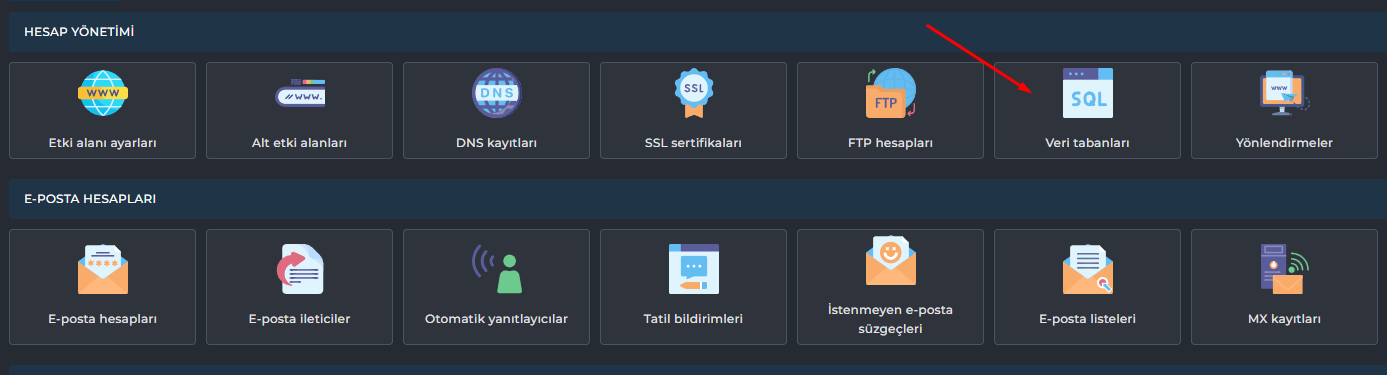This screenshot has height=375, width=1387.
Task: Open the Etki alanı ayarları globe icon
Action: click(x=103, y=93)
